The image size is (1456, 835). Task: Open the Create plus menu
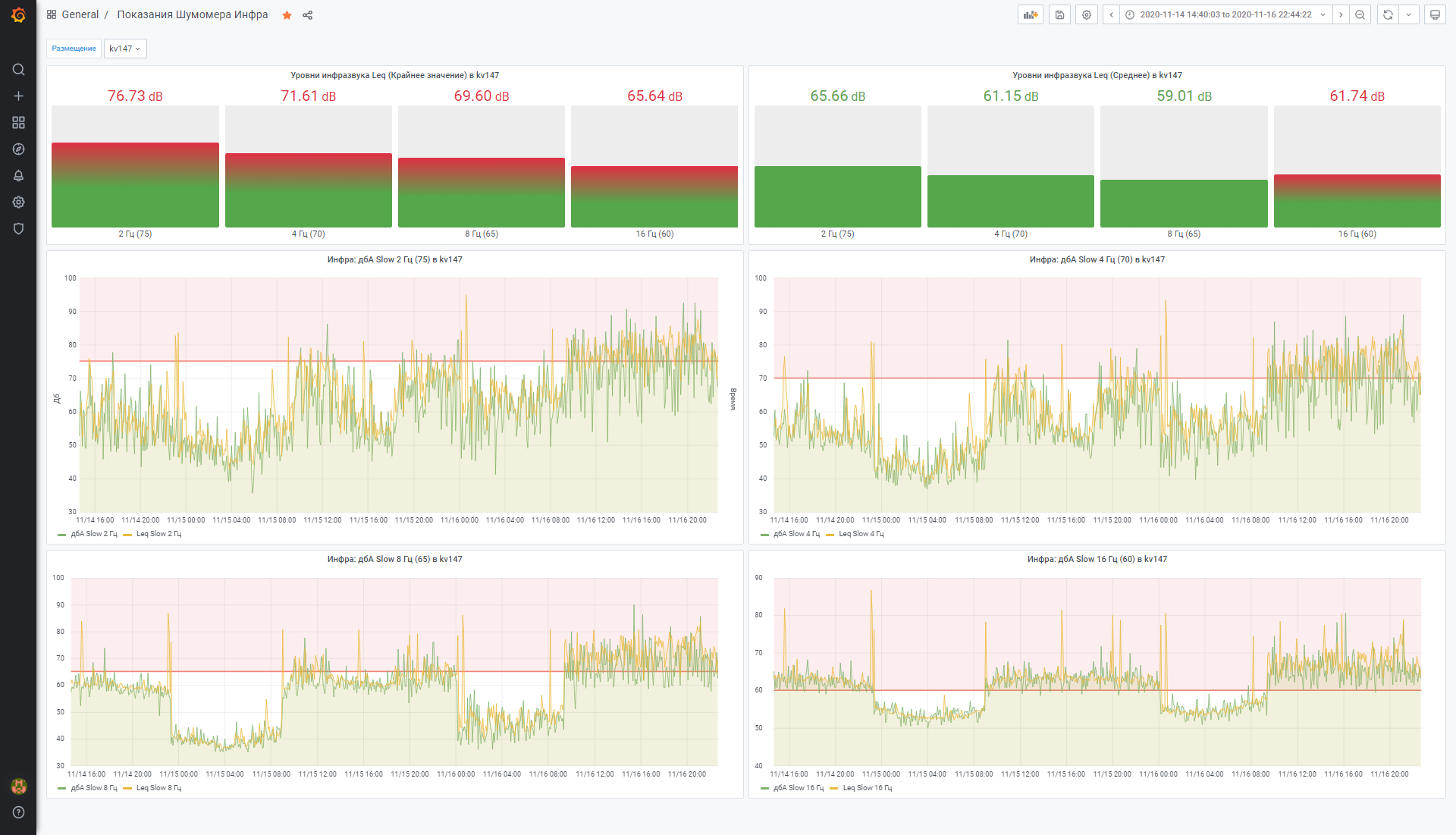(18, 96)
